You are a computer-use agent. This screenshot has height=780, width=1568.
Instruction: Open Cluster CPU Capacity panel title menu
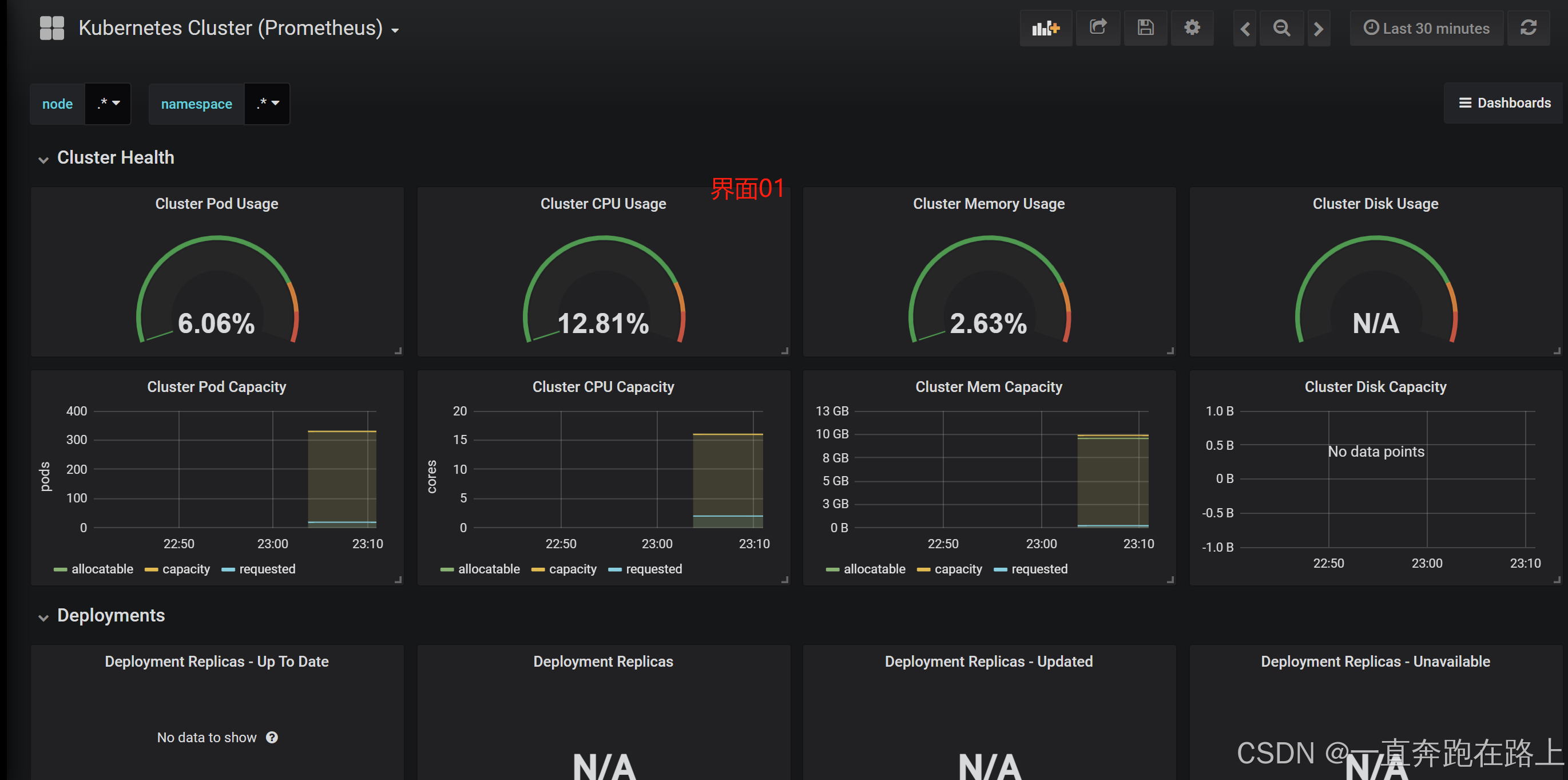tap(603, 387)
